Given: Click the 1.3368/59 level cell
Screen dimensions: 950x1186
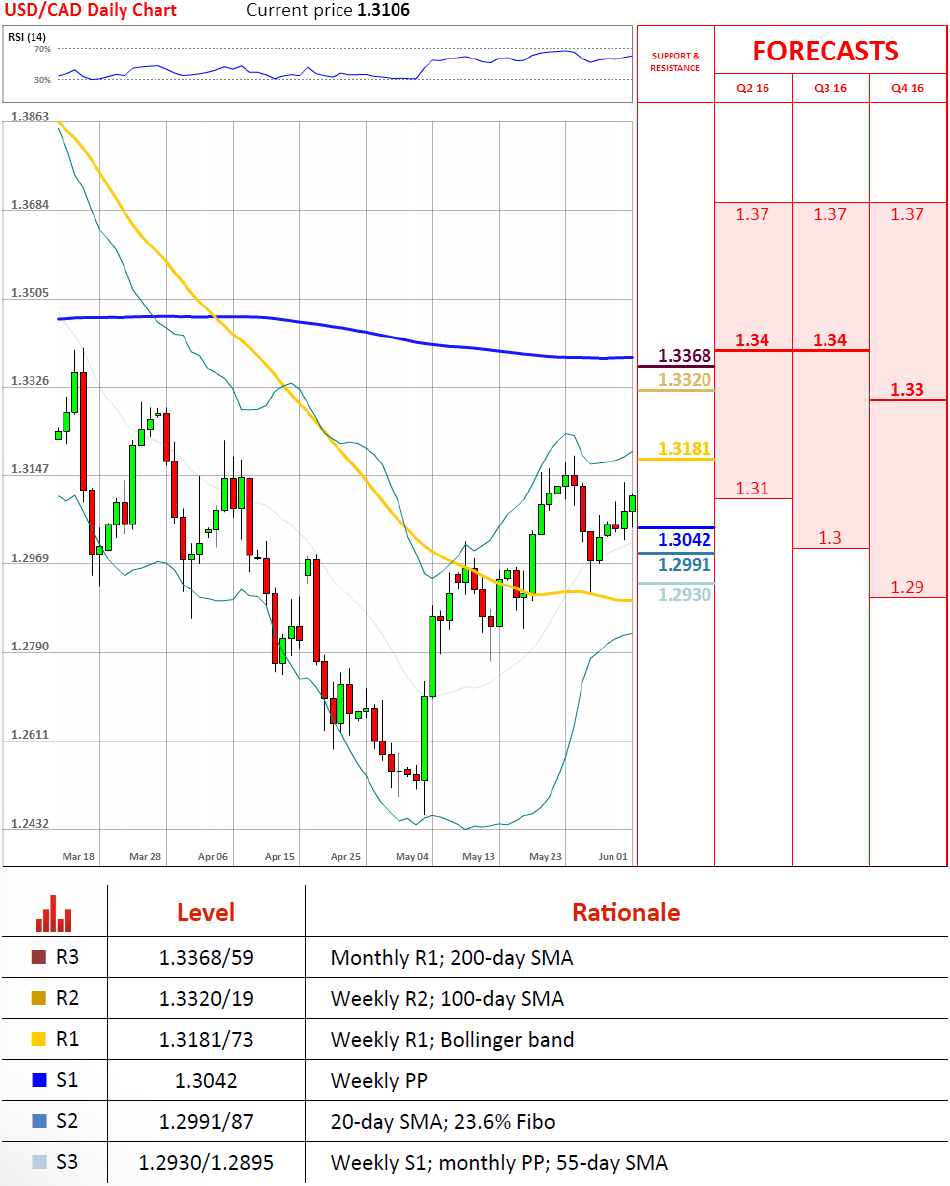Looking at the screenshot, I should pyautogui.click(x=206, y=958).
